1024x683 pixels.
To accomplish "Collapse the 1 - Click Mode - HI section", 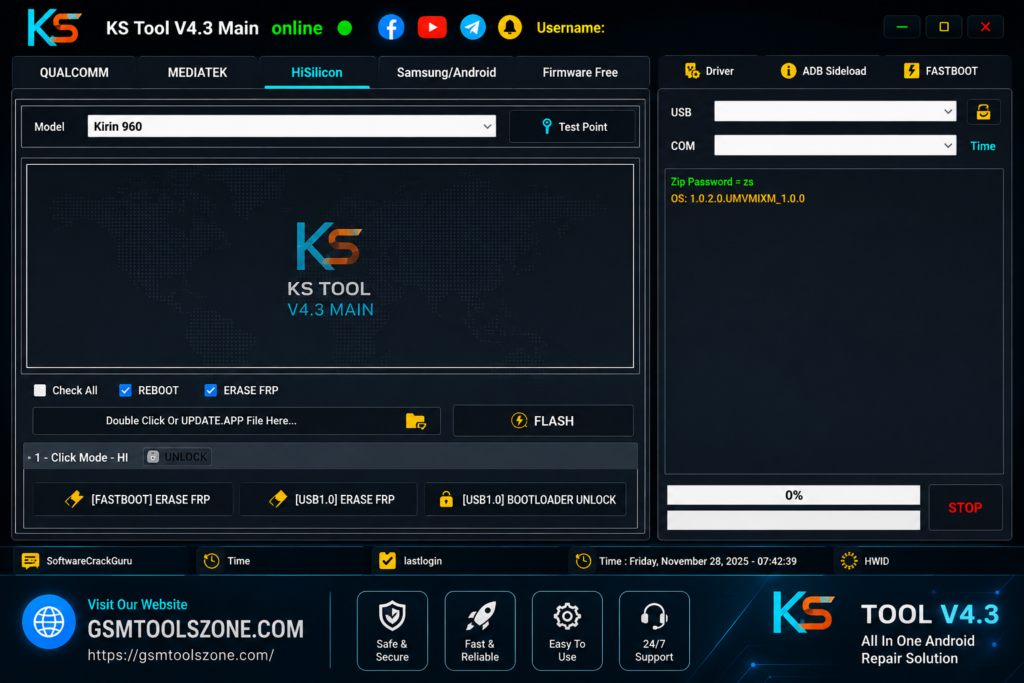I will tap(30, 458).
